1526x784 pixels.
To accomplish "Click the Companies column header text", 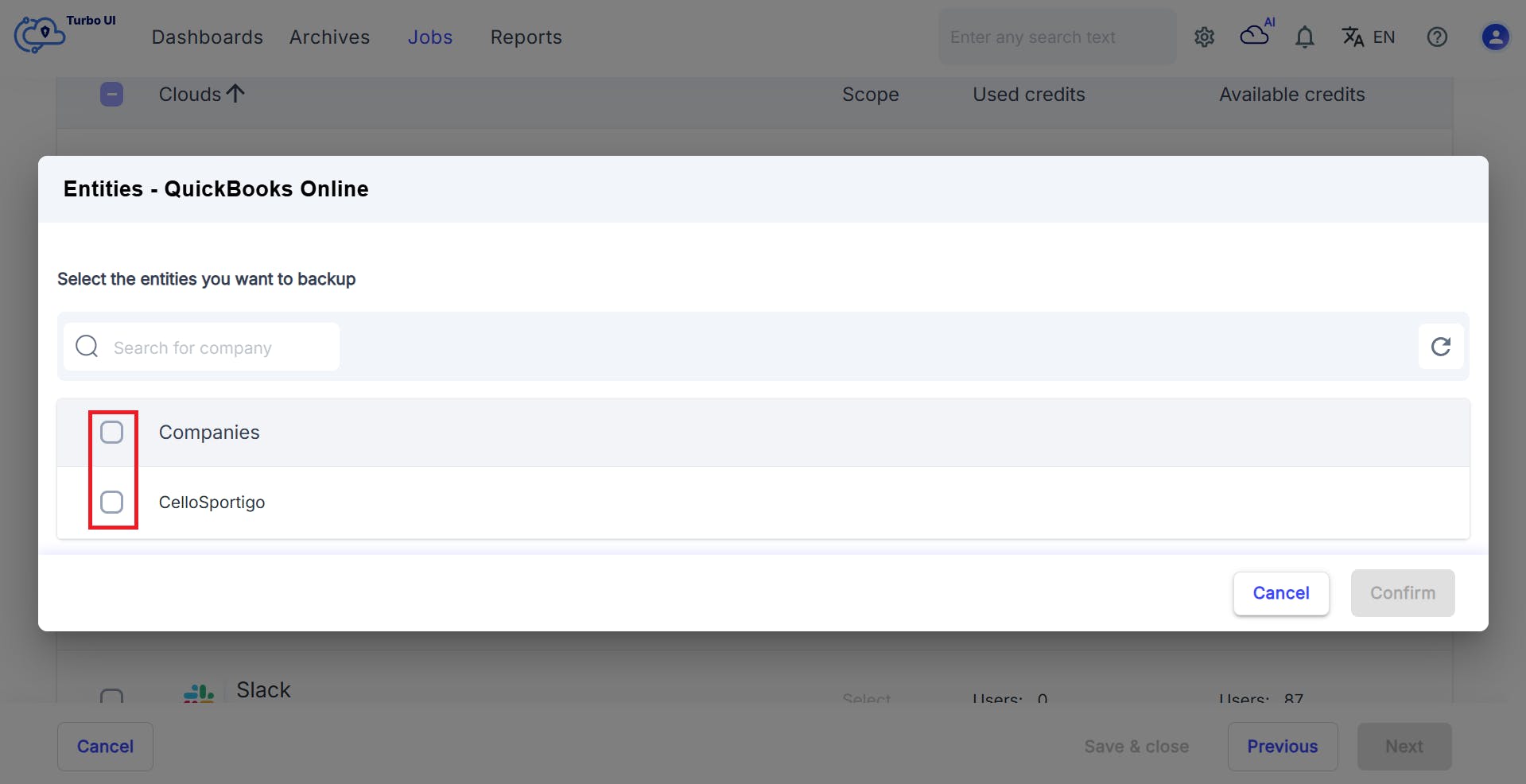I will pos(209,433).
